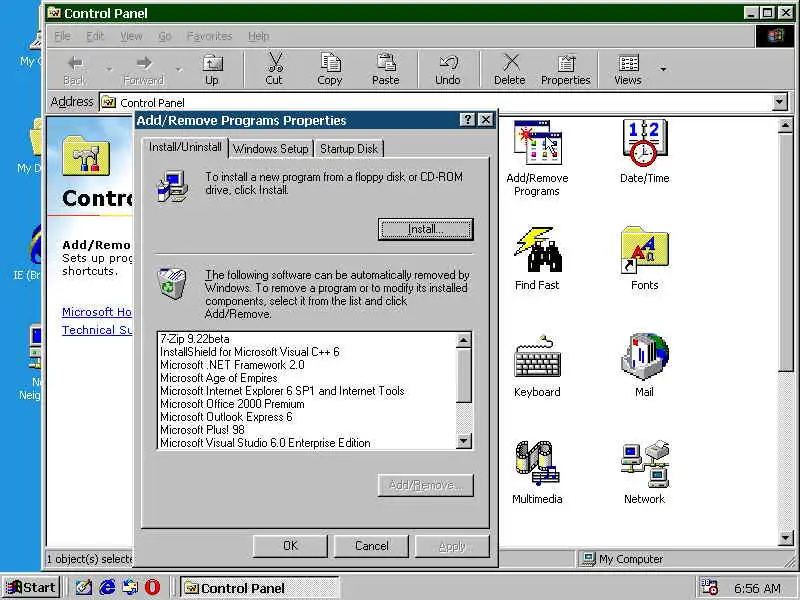Open the Network settings icon

point(644,473)
